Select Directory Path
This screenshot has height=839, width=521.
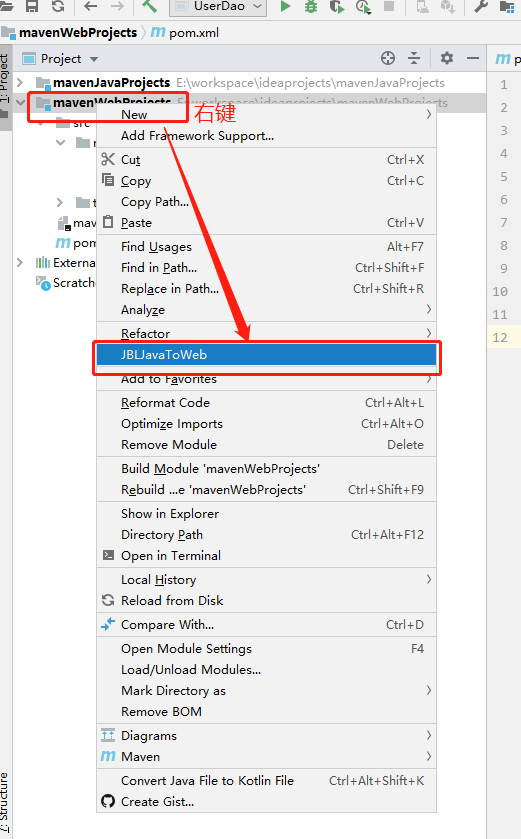(266, 535)
